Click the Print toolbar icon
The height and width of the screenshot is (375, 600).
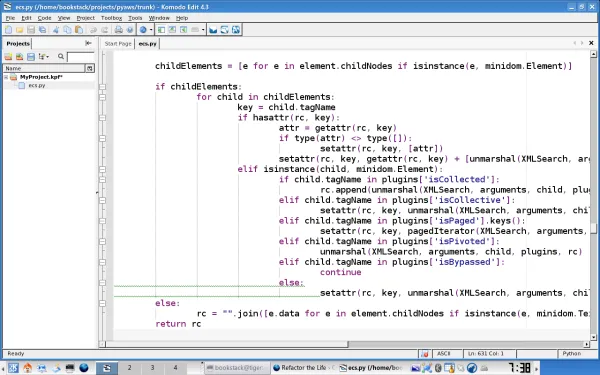point(119,30)
